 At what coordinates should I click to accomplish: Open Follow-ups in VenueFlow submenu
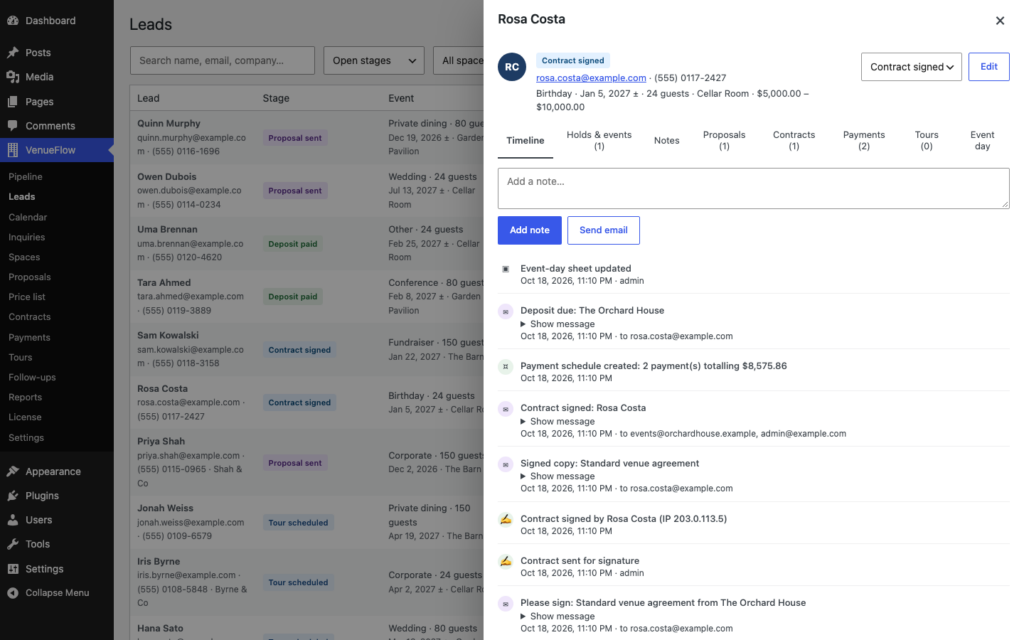32,377
